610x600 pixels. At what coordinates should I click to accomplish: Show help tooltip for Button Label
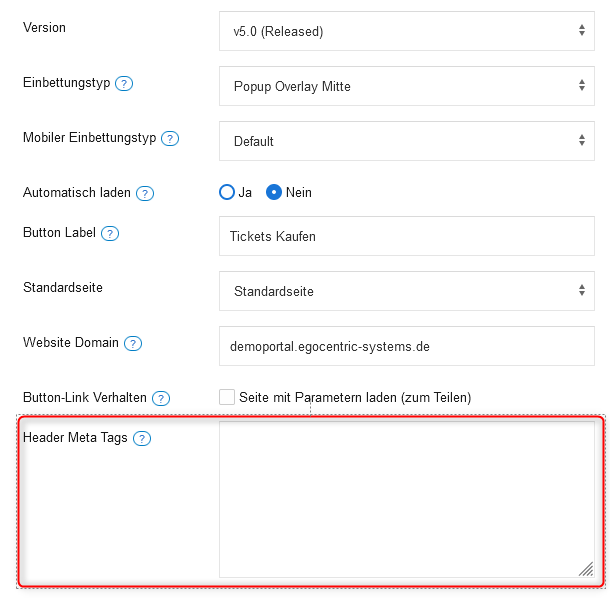[110, 234]
